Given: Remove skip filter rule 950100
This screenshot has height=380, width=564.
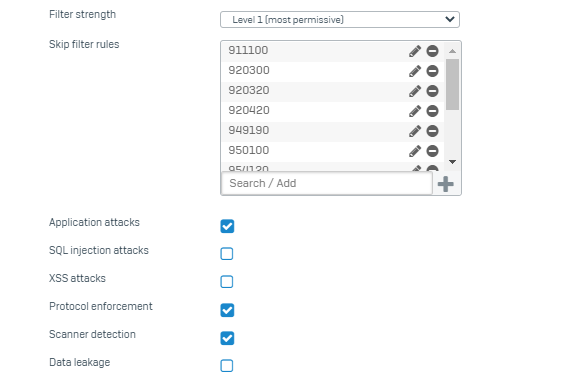Looking at the screenshot, I should coord(432,151).
